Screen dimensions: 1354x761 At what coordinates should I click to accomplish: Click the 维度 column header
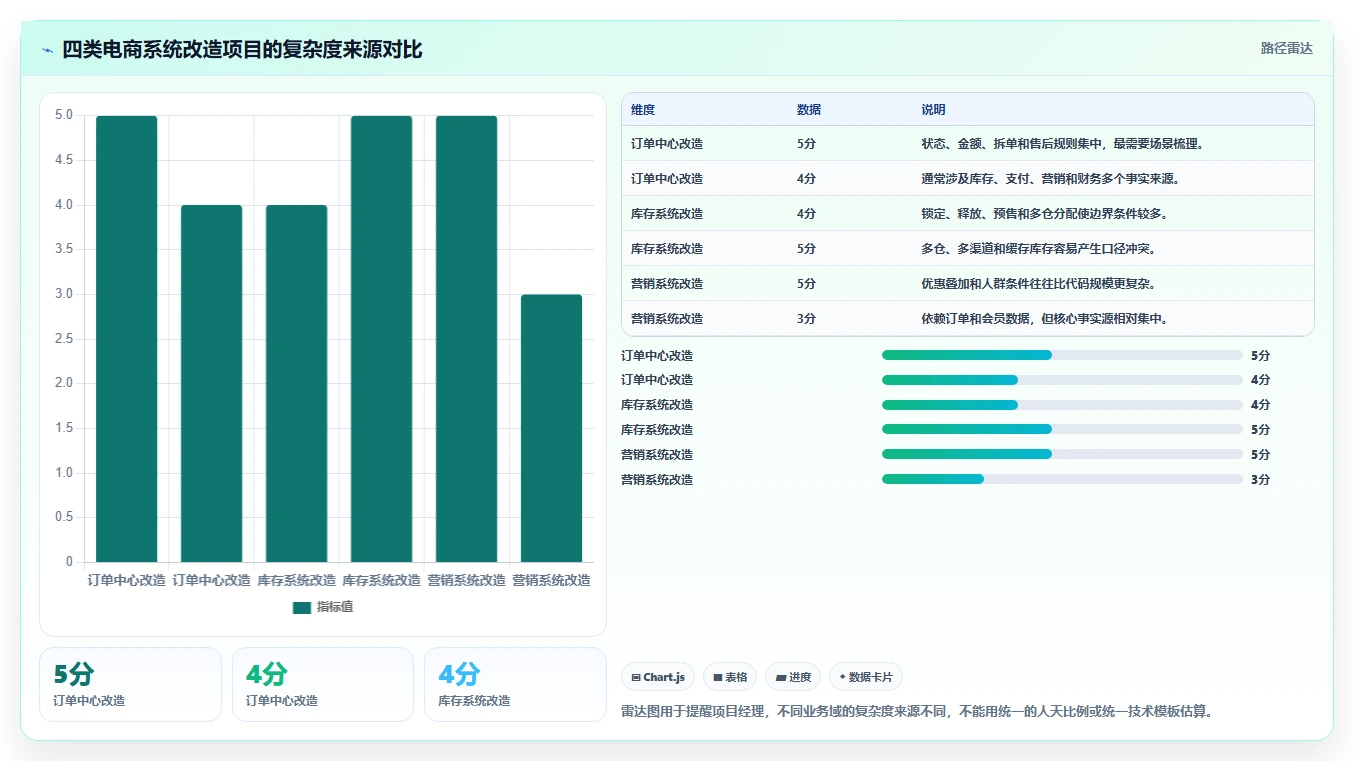(x=643, y=110)
